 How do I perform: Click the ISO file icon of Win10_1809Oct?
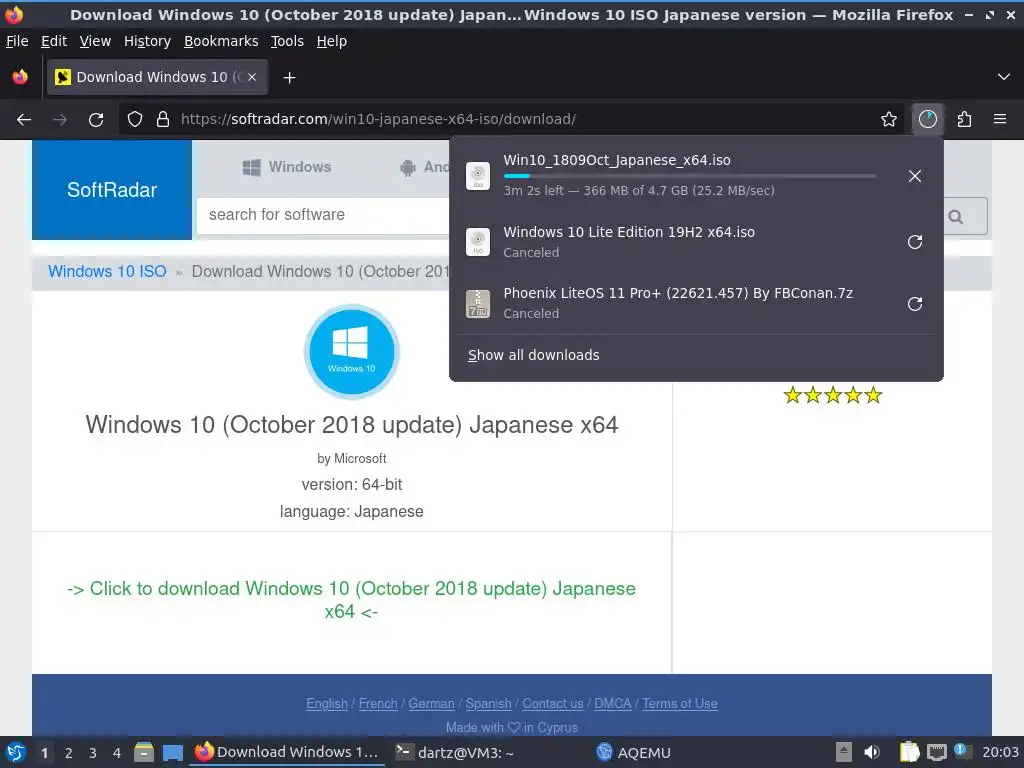click(478, 176)
